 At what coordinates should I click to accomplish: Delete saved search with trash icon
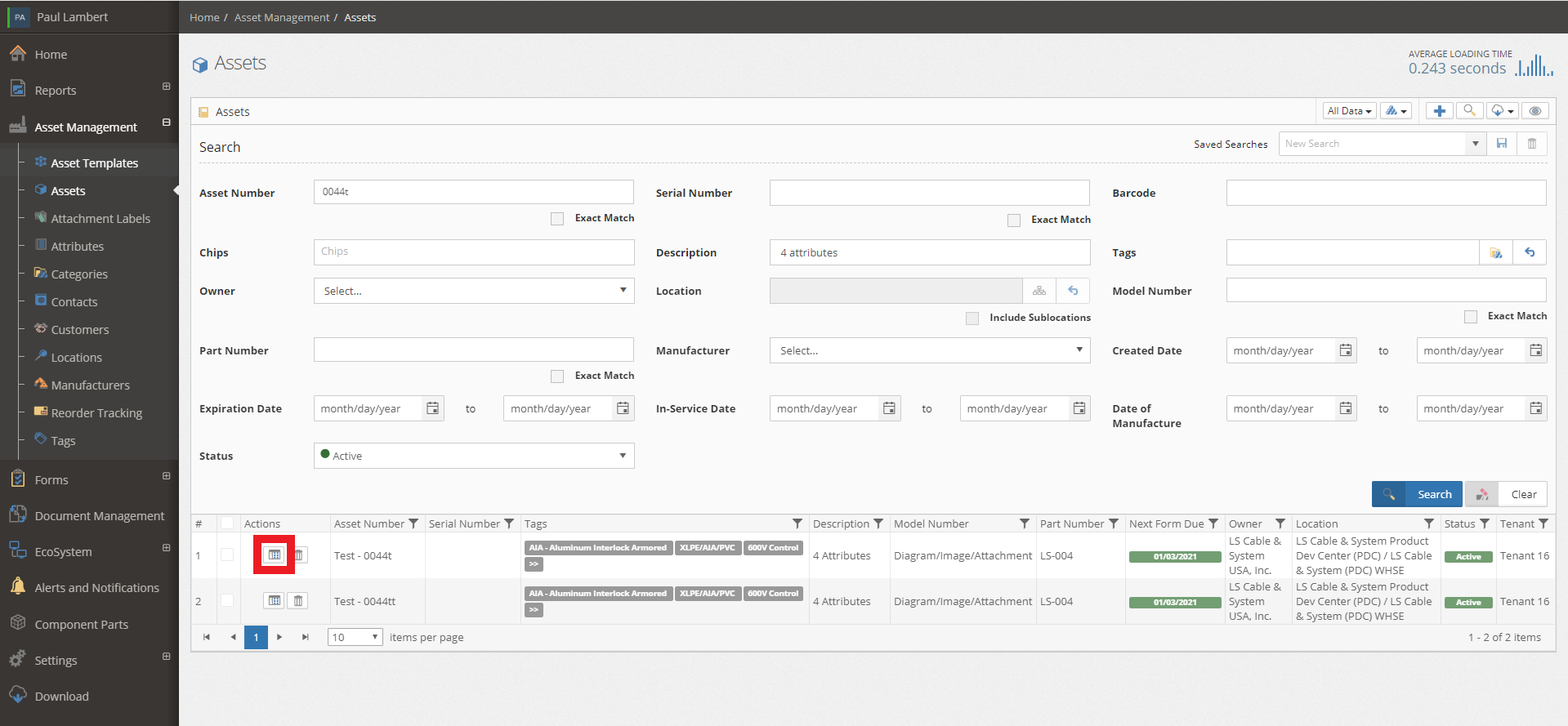click(x=1532, y=144)
